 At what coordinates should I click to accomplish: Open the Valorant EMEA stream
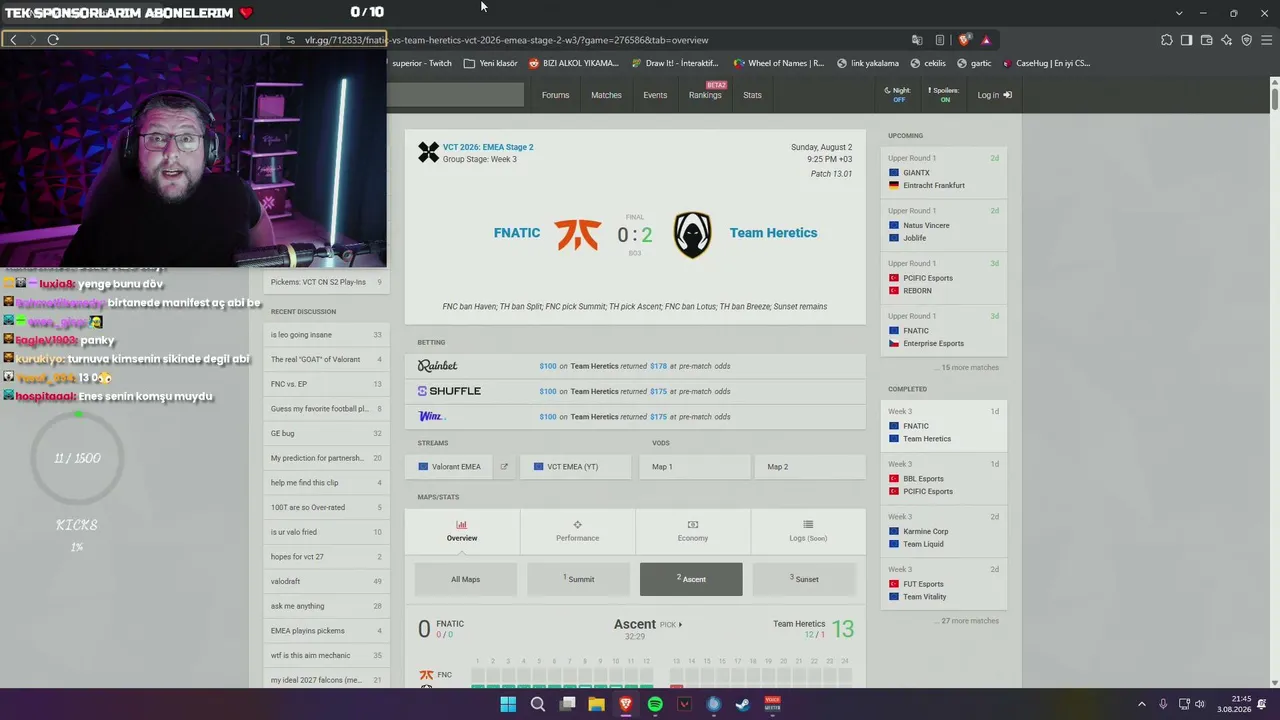[449, 467]
